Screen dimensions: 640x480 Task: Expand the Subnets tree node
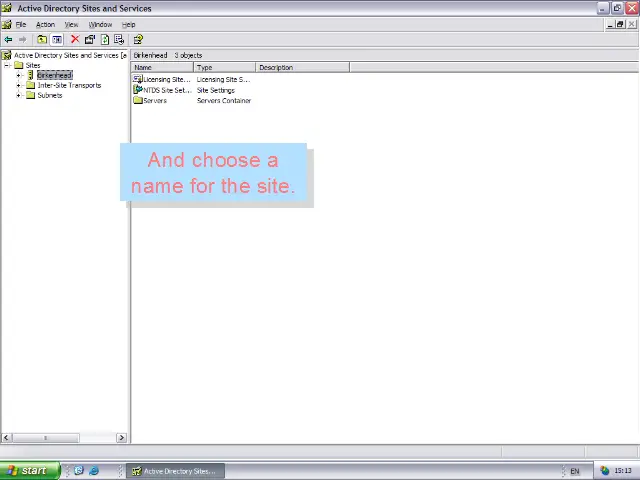click(x=18, y=95)
